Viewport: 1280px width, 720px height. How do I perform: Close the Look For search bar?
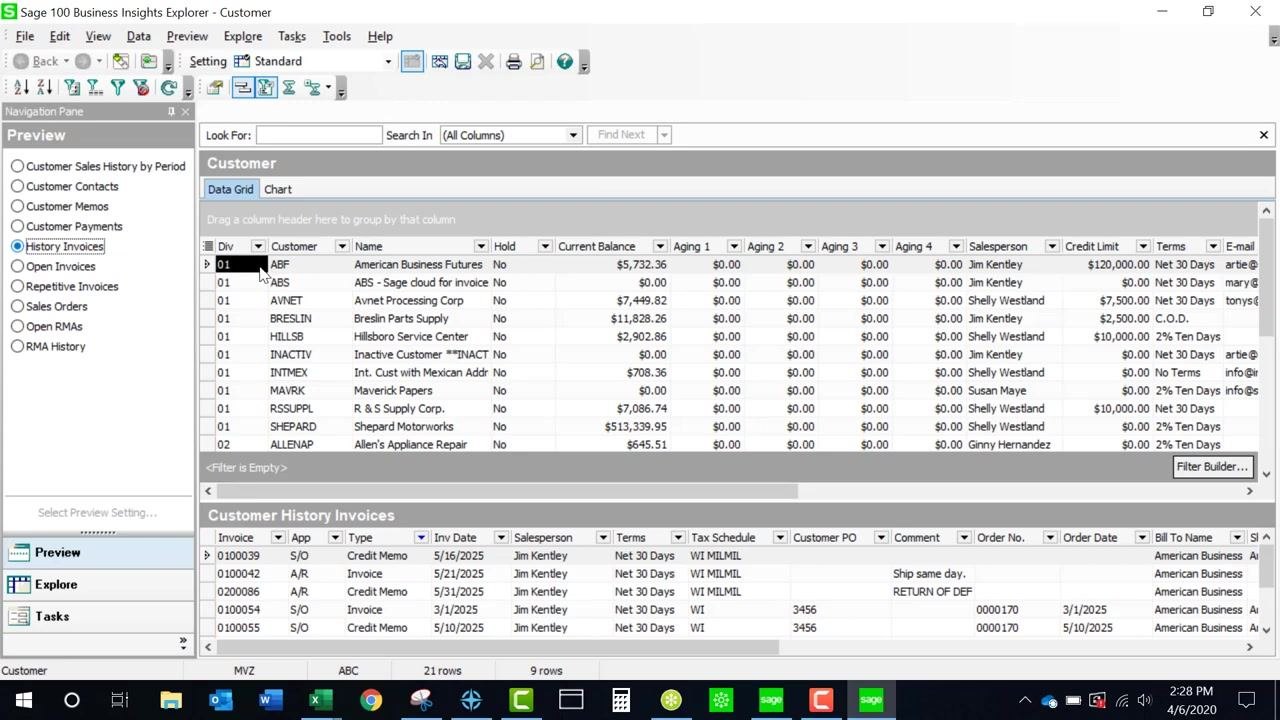tap(1263, 135)
